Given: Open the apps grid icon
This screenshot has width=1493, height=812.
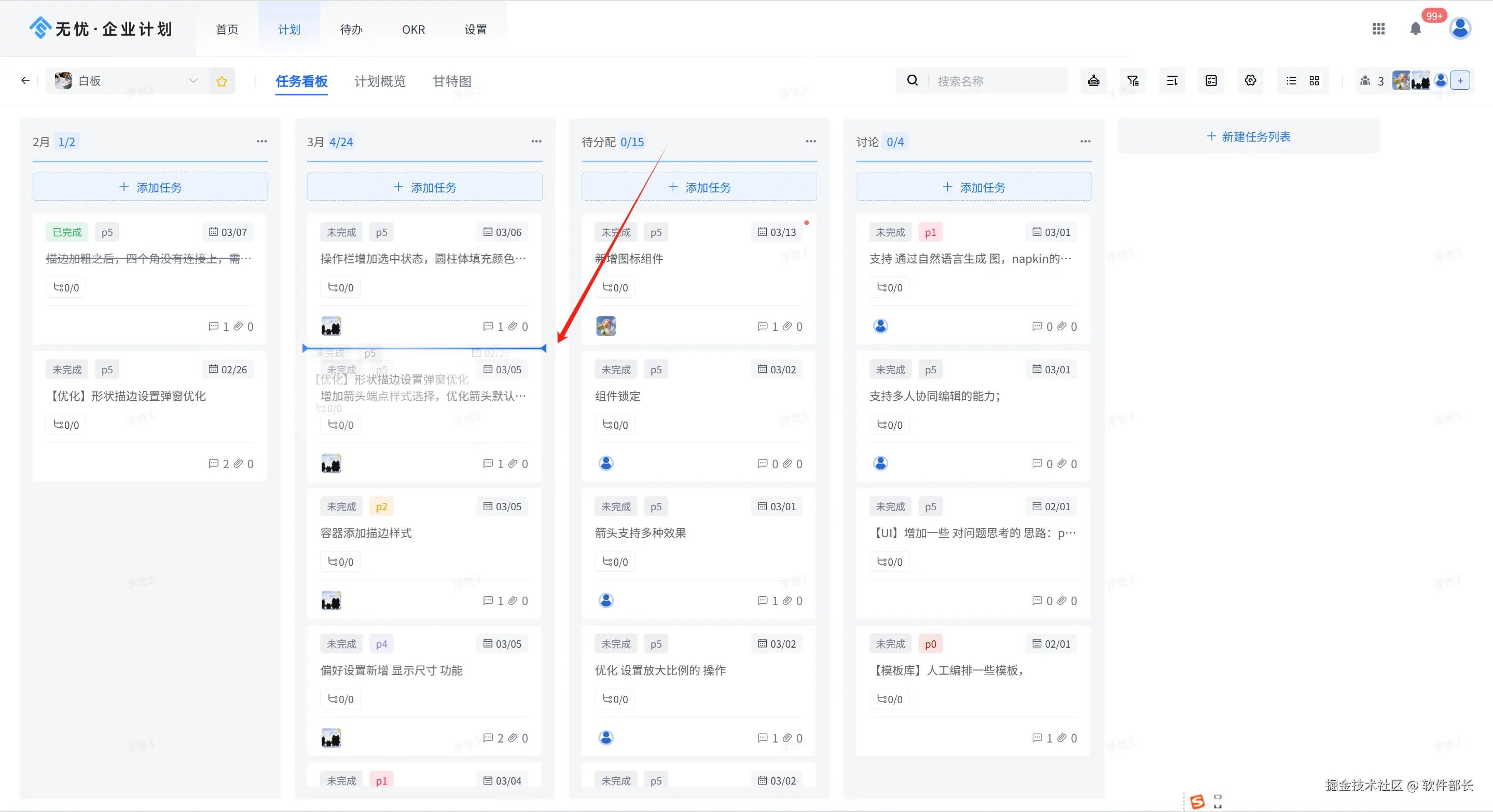Looking at the screenshot, I should pos(1378,29).
